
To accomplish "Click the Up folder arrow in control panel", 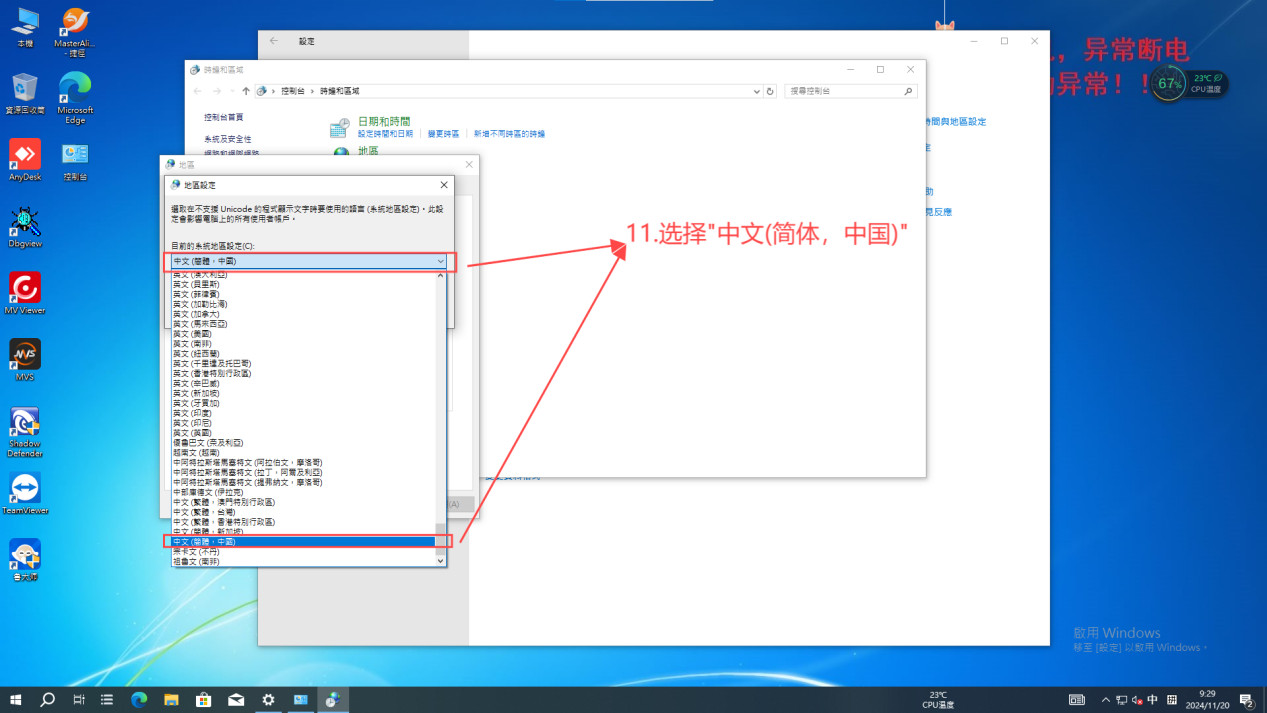I will point(246,91).
